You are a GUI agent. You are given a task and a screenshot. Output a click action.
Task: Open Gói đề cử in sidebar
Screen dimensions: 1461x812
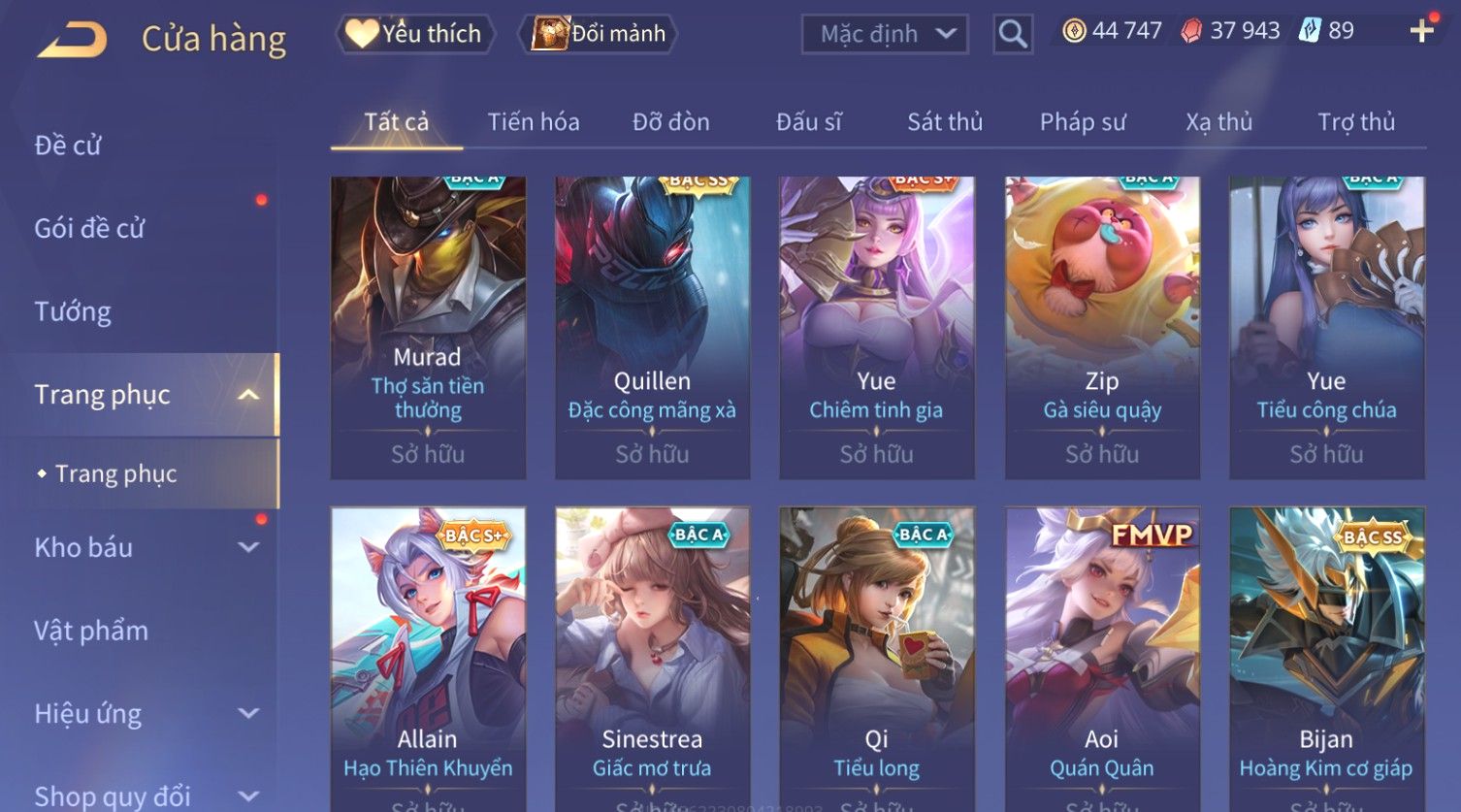pos(89,229)
